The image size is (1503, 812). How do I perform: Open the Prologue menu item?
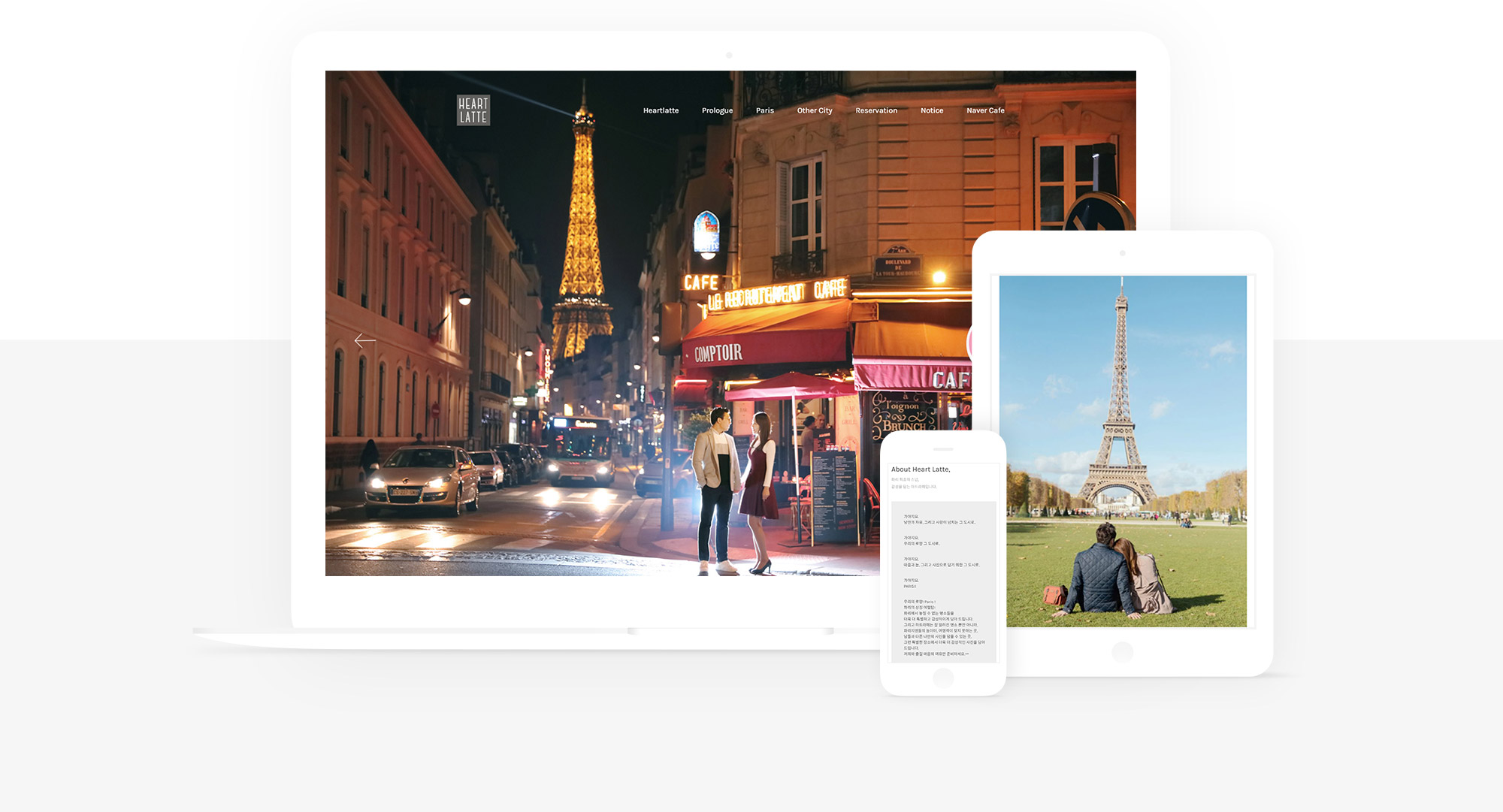tap(717, 110)
